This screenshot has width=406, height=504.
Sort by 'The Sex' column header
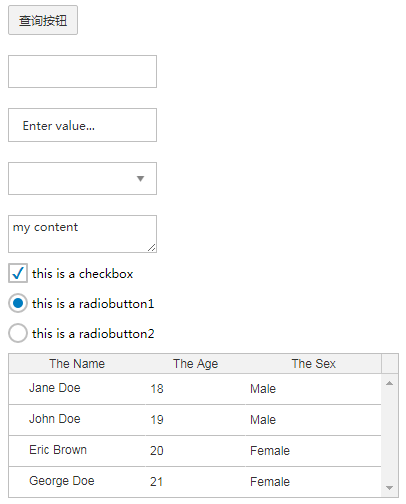pyautogui.click(x=313, y=364)
